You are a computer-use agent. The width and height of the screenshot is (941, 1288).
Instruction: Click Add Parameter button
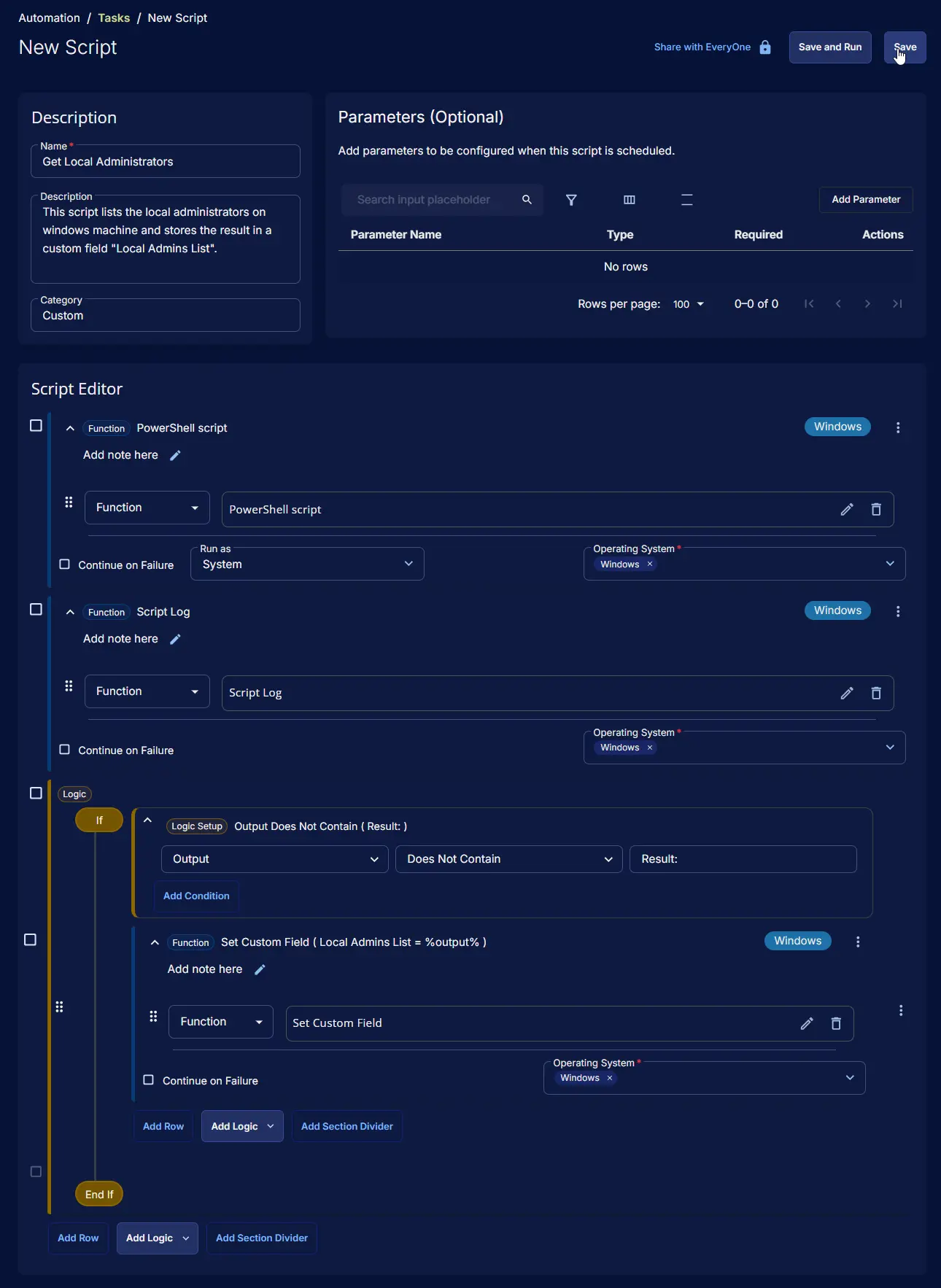865,200
